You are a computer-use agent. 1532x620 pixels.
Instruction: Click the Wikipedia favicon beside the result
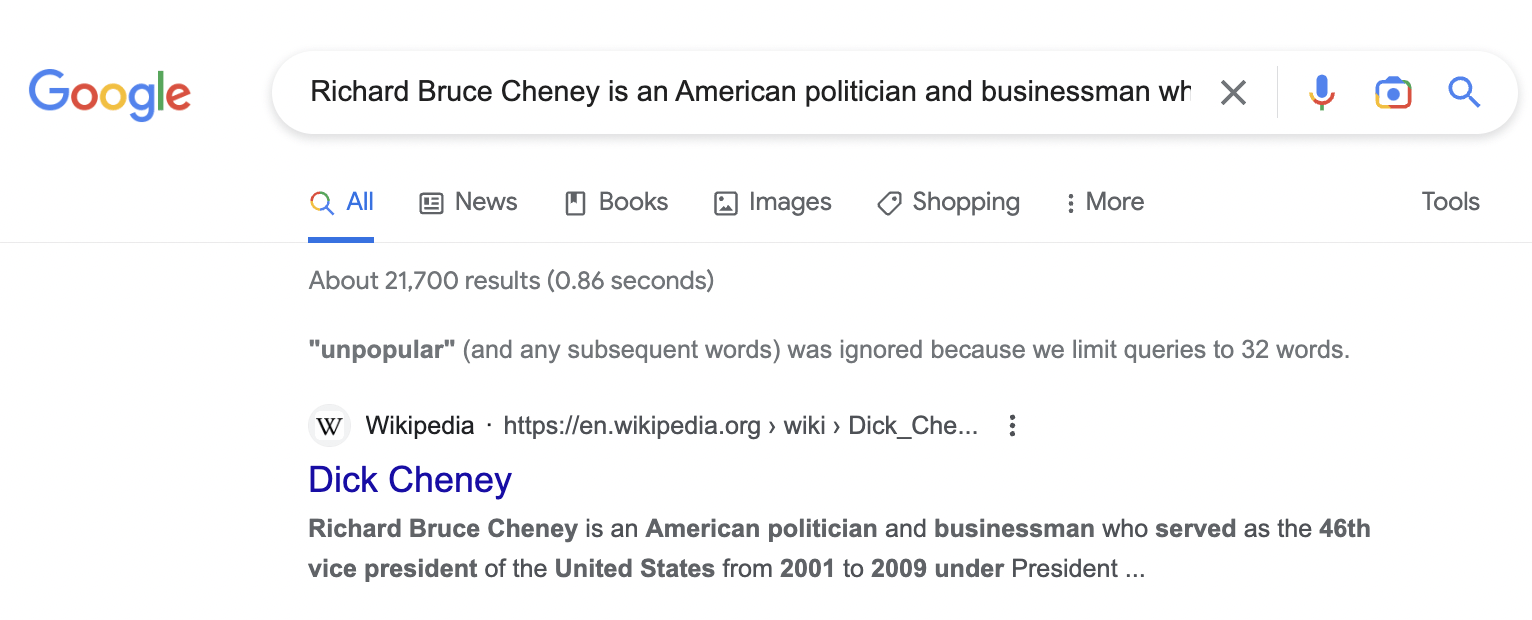pos(329,426)
